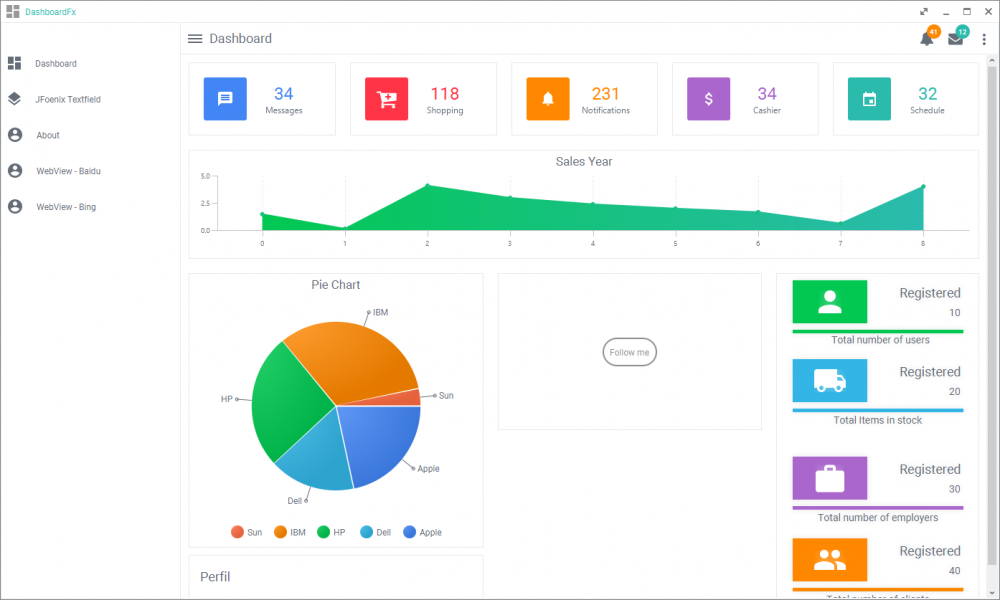Open the teal Schedule calendar icon

coord(869,99)
